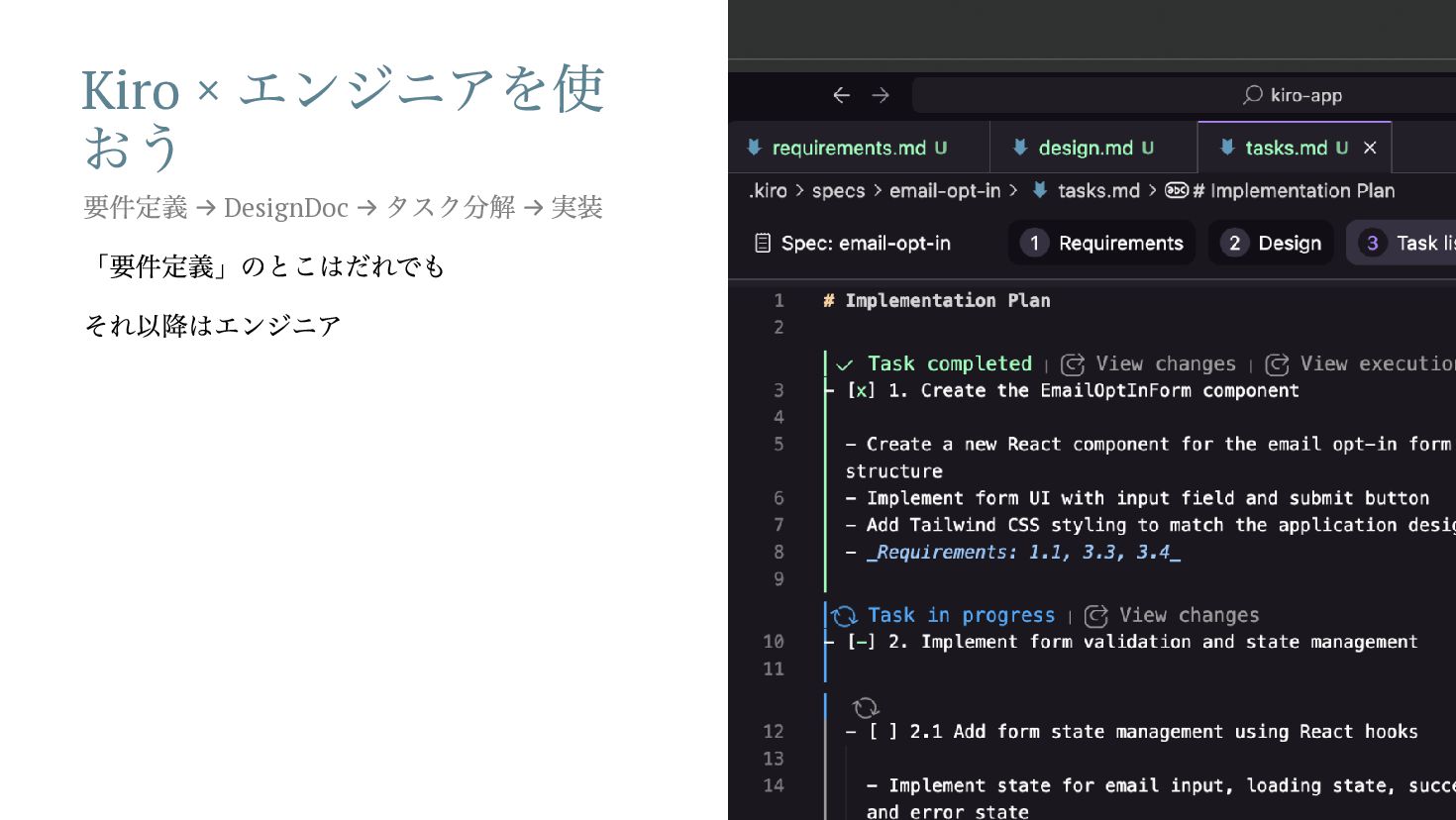Go back with the left arrow
The image size is (1456, 820).
click(x=842, y=95)
